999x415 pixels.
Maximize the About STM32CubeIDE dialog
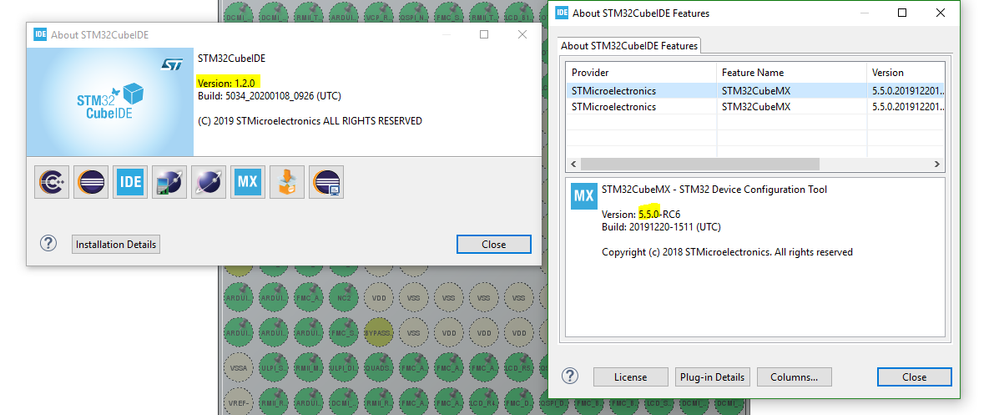click(484, 34)
